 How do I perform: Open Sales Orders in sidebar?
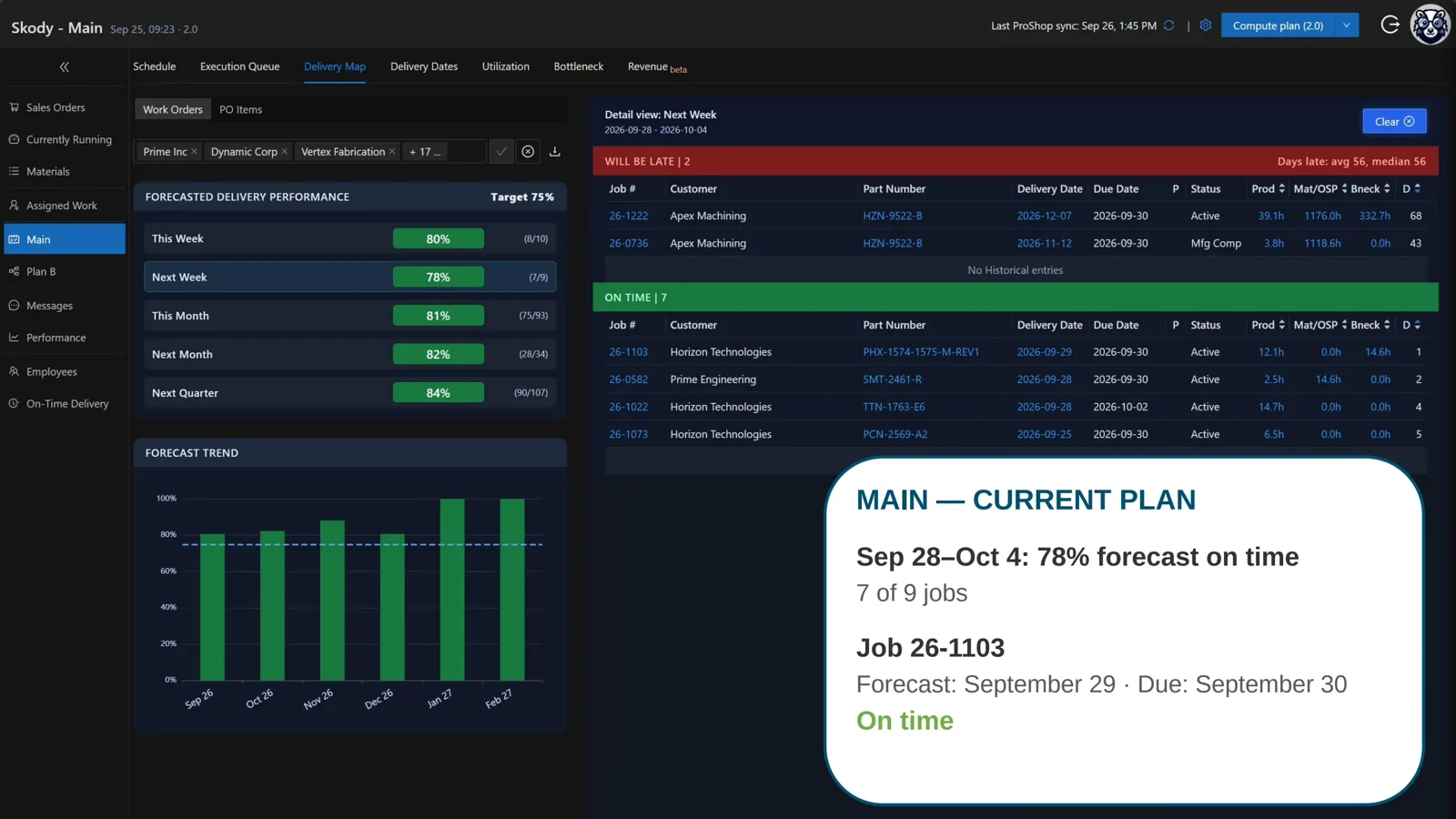click(64, 107)
